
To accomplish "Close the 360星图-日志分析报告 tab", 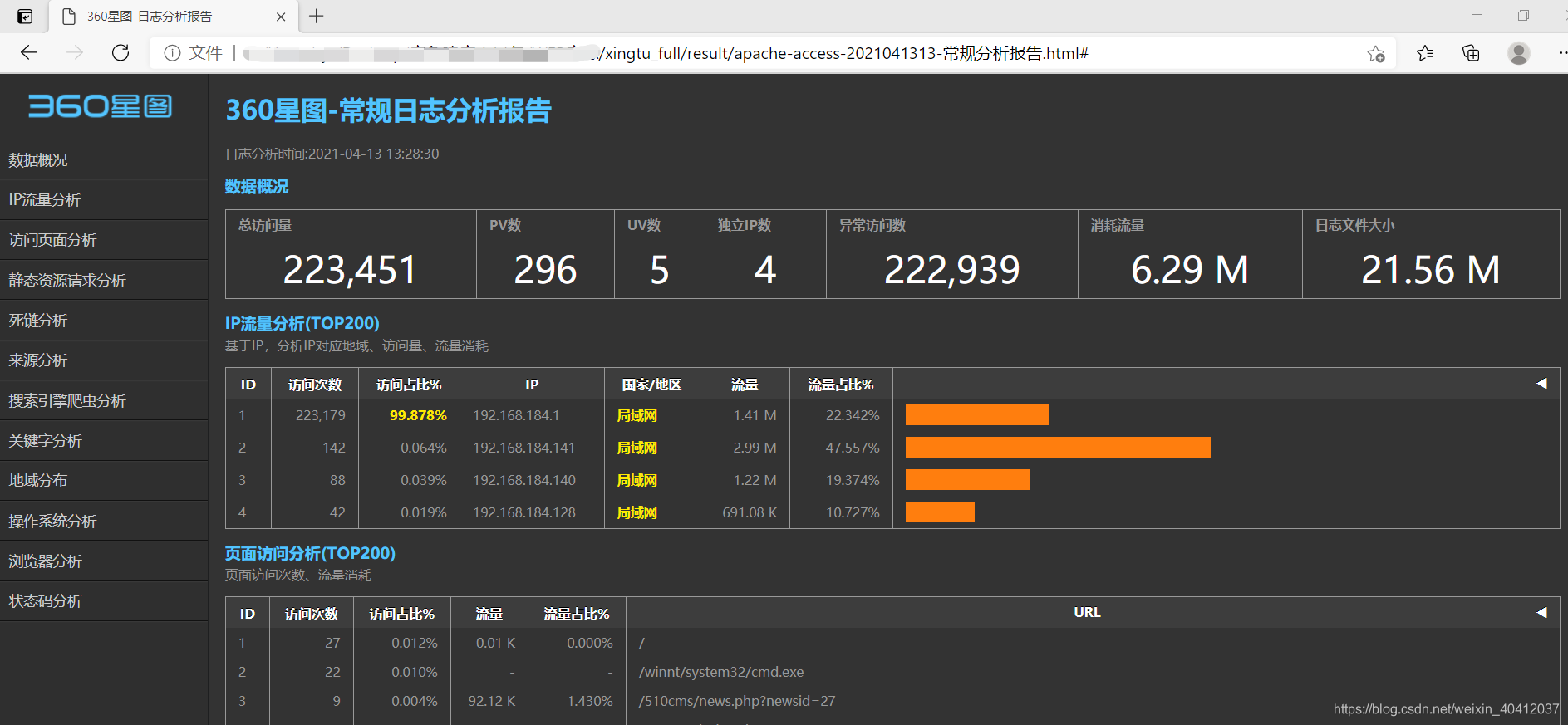I will (281, 17).
